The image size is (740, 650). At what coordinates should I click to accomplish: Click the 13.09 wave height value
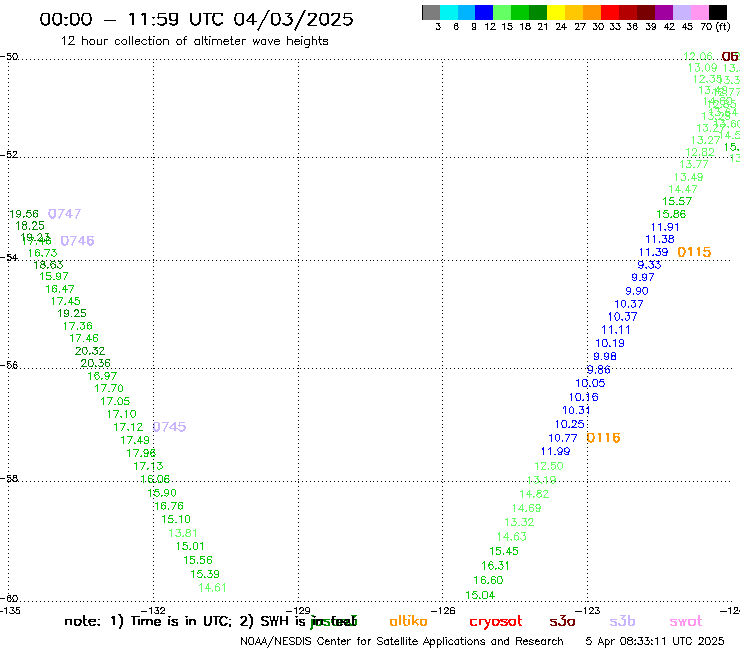702,68
